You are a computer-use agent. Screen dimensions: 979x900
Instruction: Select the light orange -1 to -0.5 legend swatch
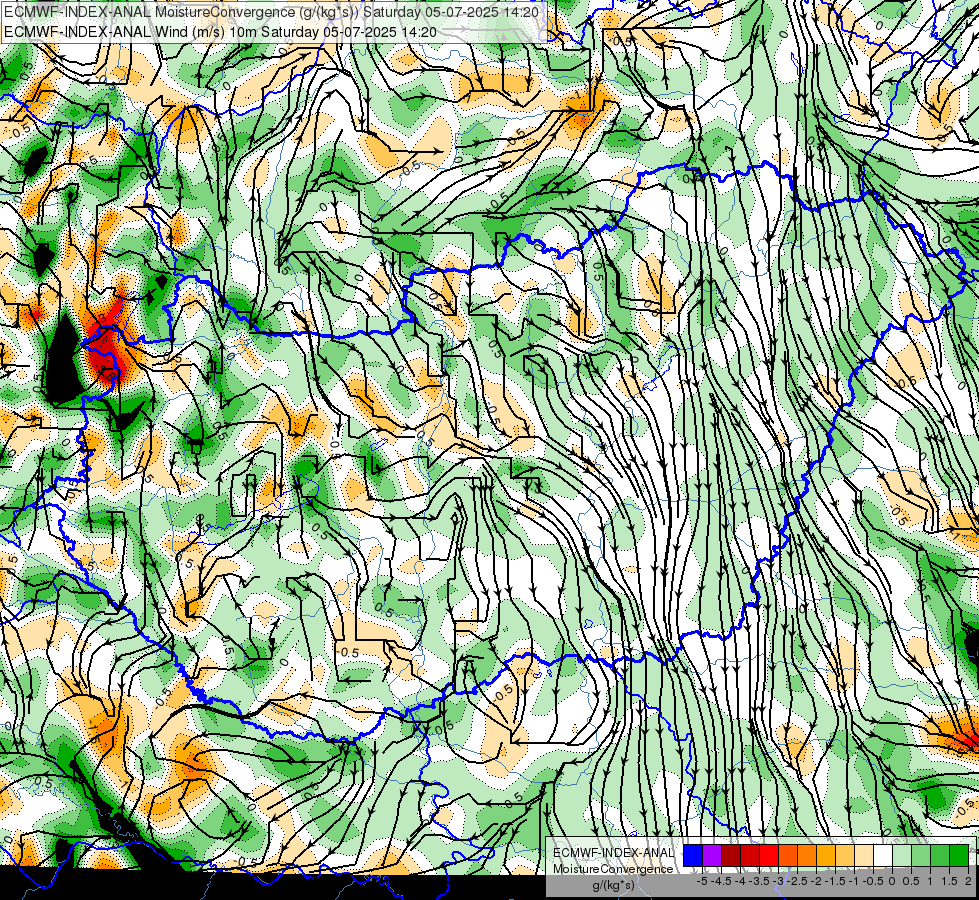[x=845, y=856]
